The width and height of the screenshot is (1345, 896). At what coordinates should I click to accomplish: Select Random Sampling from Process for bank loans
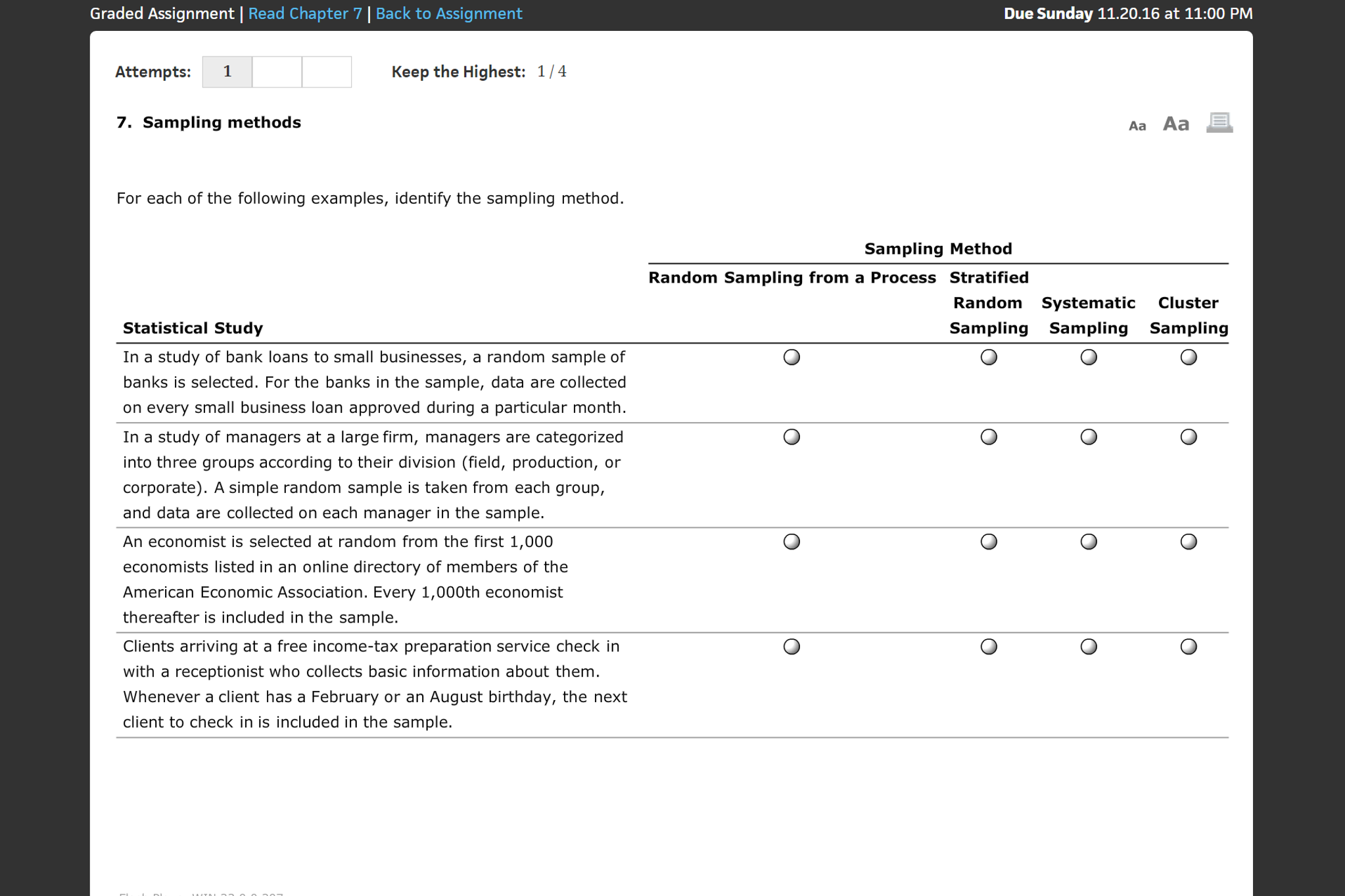[x=791, y=357]
